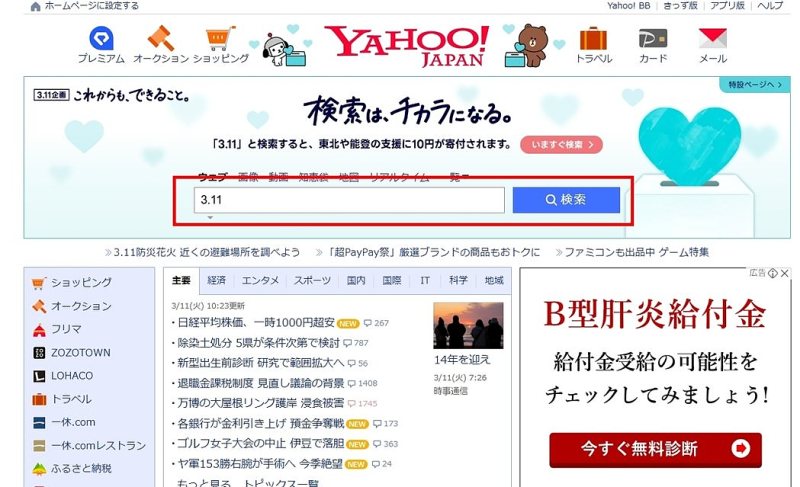Click the sidebar ふるさと納税 icon
The width and height of the screenshot is (800, 487).
click(39, 469)
